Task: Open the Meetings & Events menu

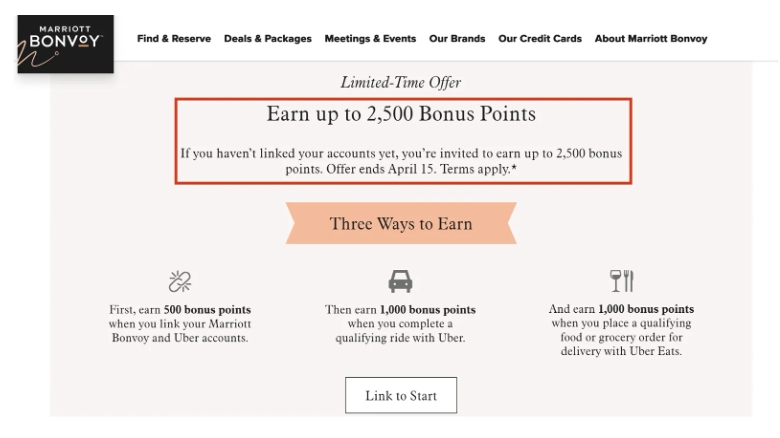Action: (x=371, y=38)
